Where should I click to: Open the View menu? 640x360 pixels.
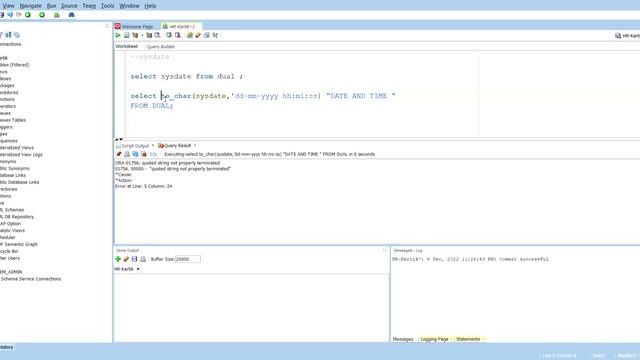click(8, 6)
